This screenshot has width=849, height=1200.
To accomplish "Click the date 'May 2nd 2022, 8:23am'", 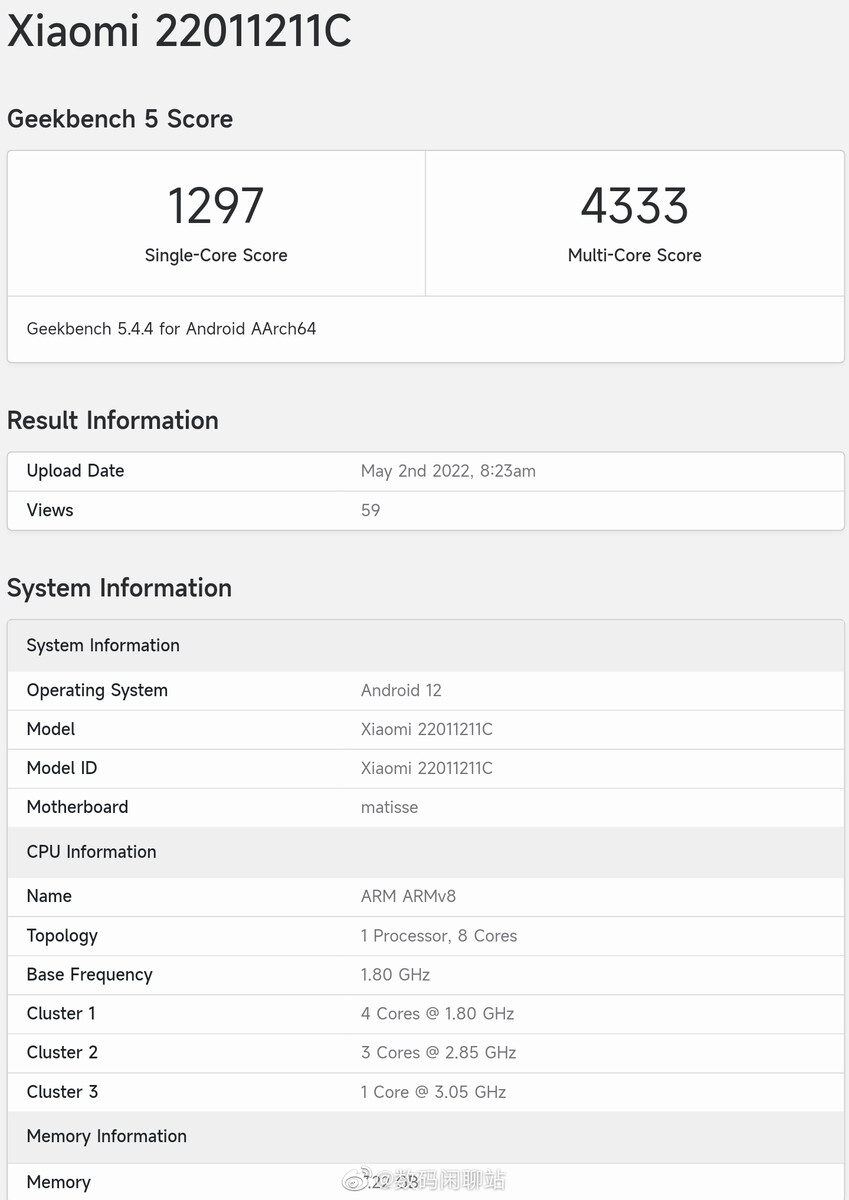I will tap(448, 471).
